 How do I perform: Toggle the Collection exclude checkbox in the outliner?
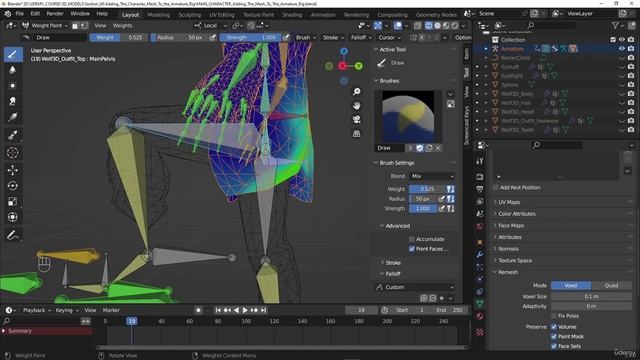[x=613, y=40]
